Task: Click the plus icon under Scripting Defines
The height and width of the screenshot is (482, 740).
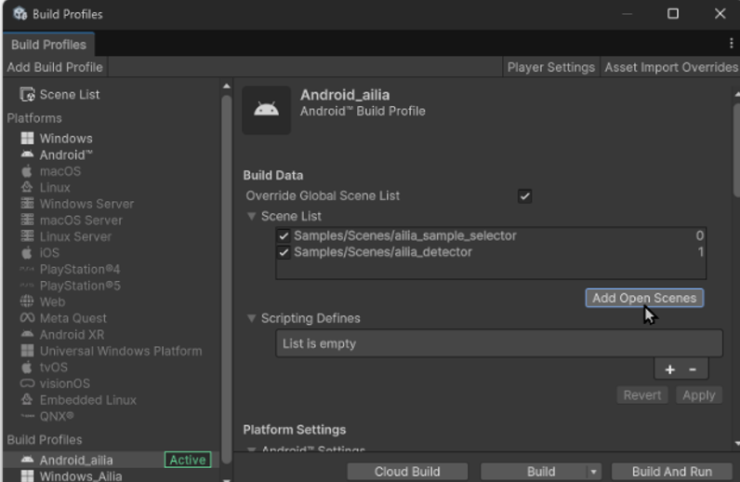Action: 670,370
